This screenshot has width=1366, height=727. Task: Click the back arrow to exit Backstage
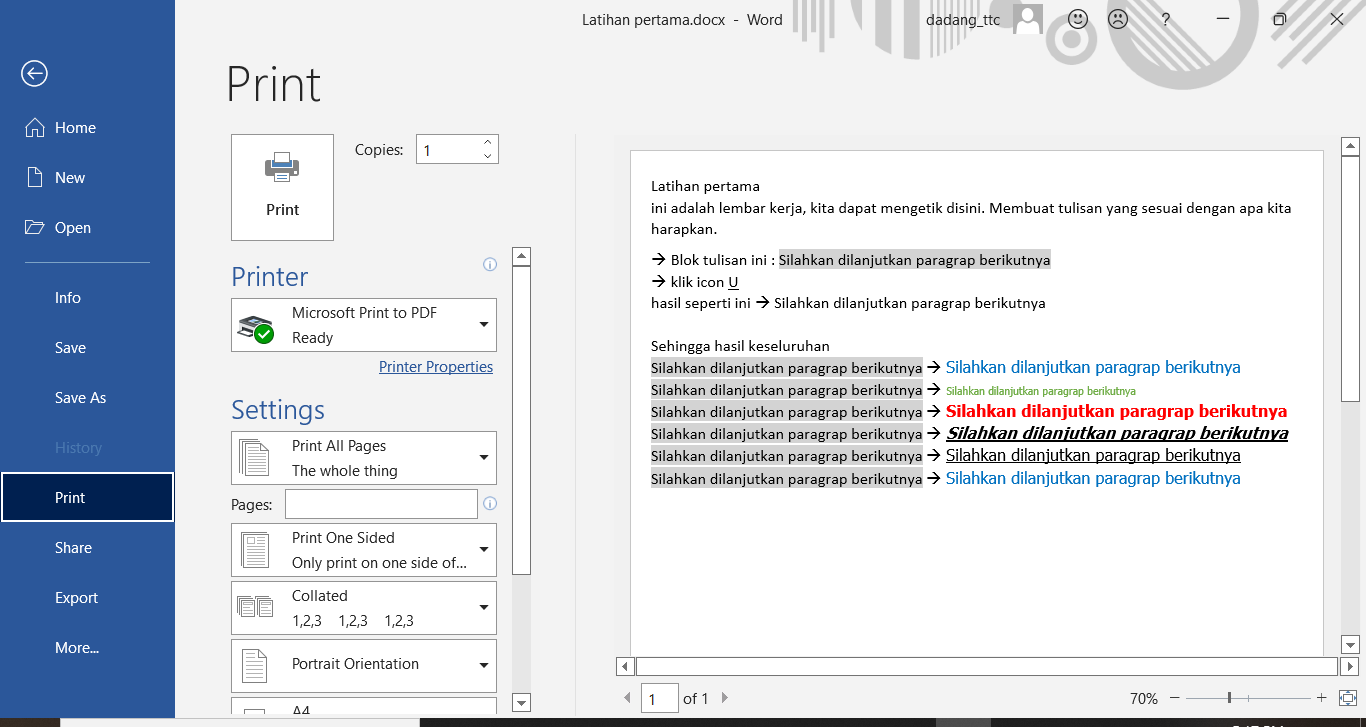[35, 73]
